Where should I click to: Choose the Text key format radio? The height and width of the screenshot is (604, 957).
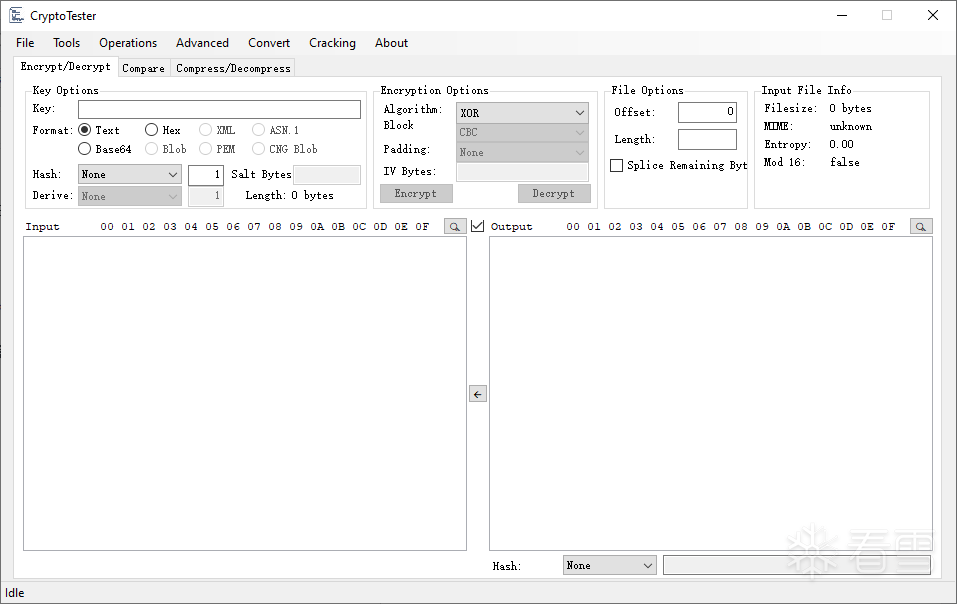point(85,130)
